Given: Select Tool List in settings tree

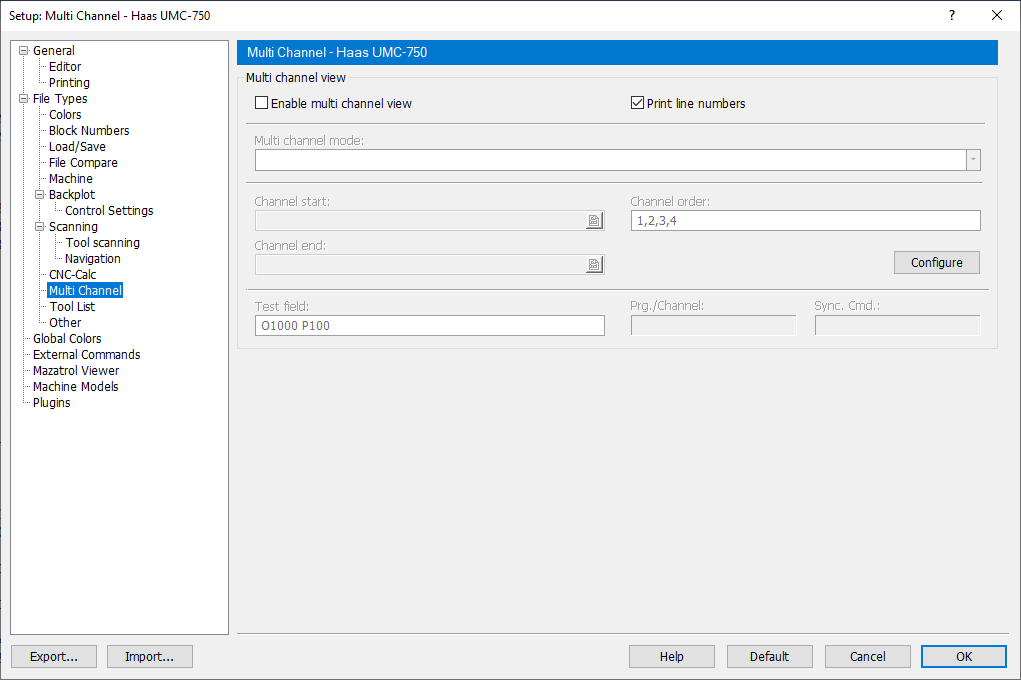Looking at the screenshot, I should (x=72, y=307).
